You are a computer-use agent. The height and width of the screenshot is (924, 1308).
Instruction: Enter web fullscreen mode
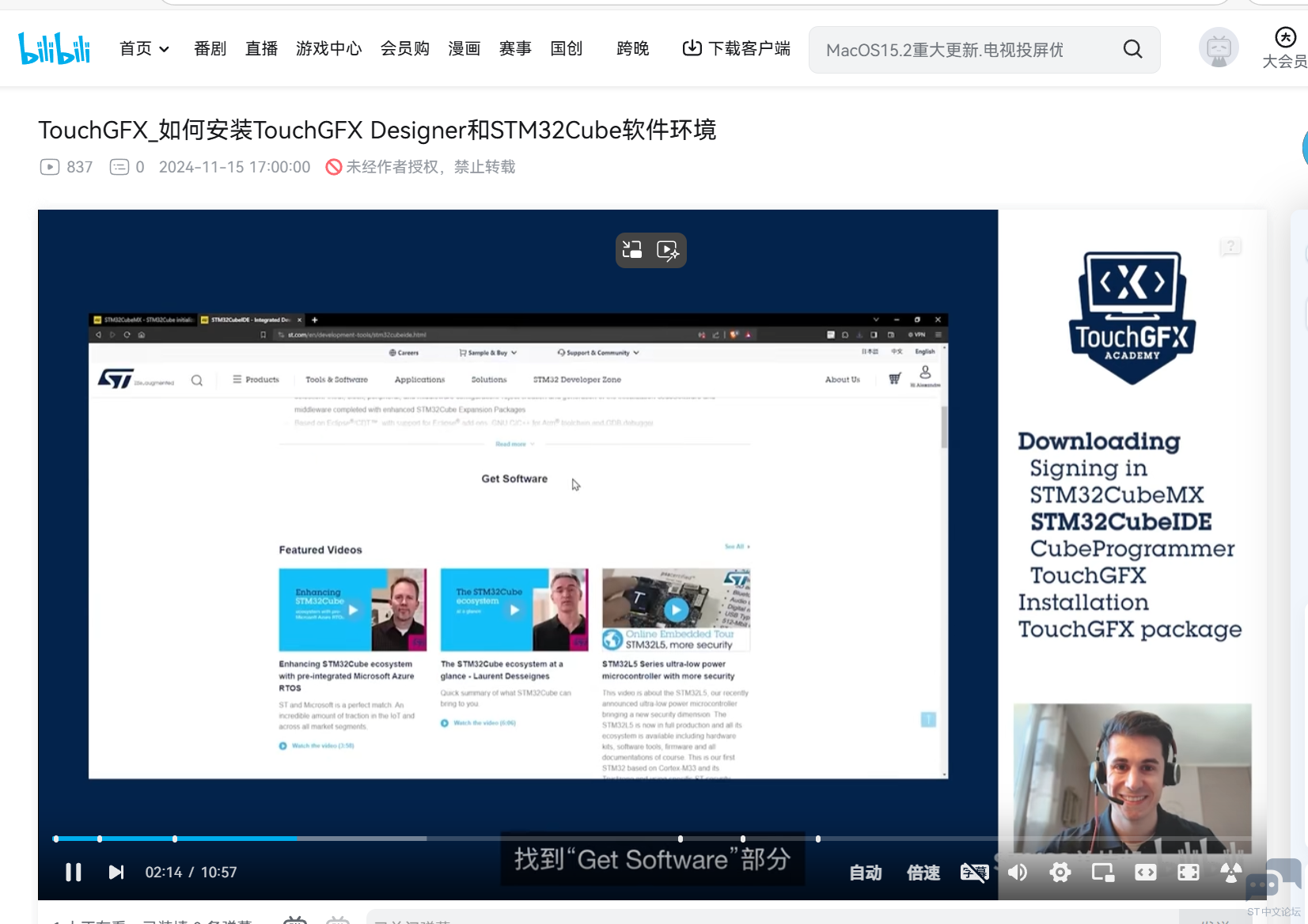pyautogui.click(x=1189, y=872)
